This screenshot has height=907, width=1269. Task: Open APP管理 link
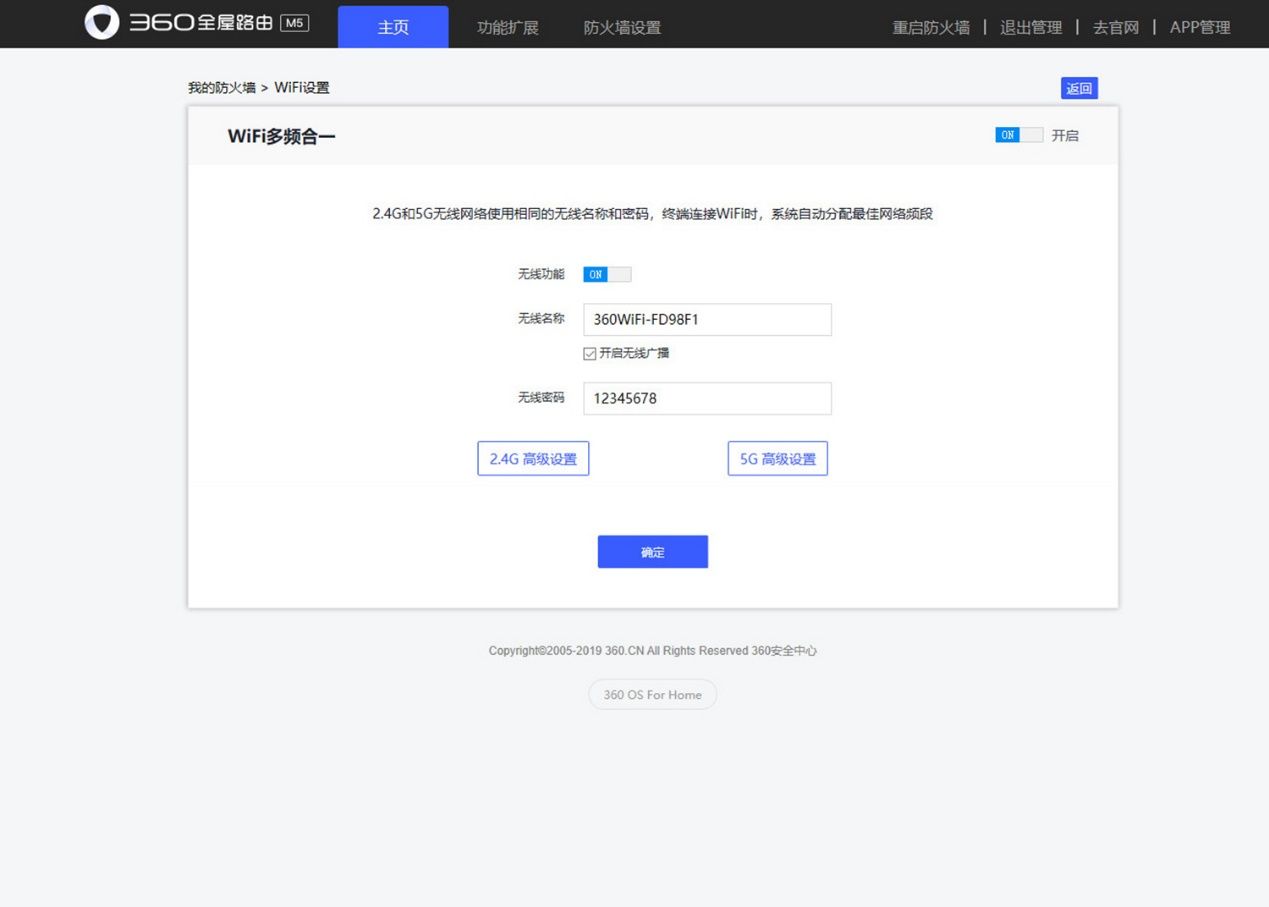1200,27
